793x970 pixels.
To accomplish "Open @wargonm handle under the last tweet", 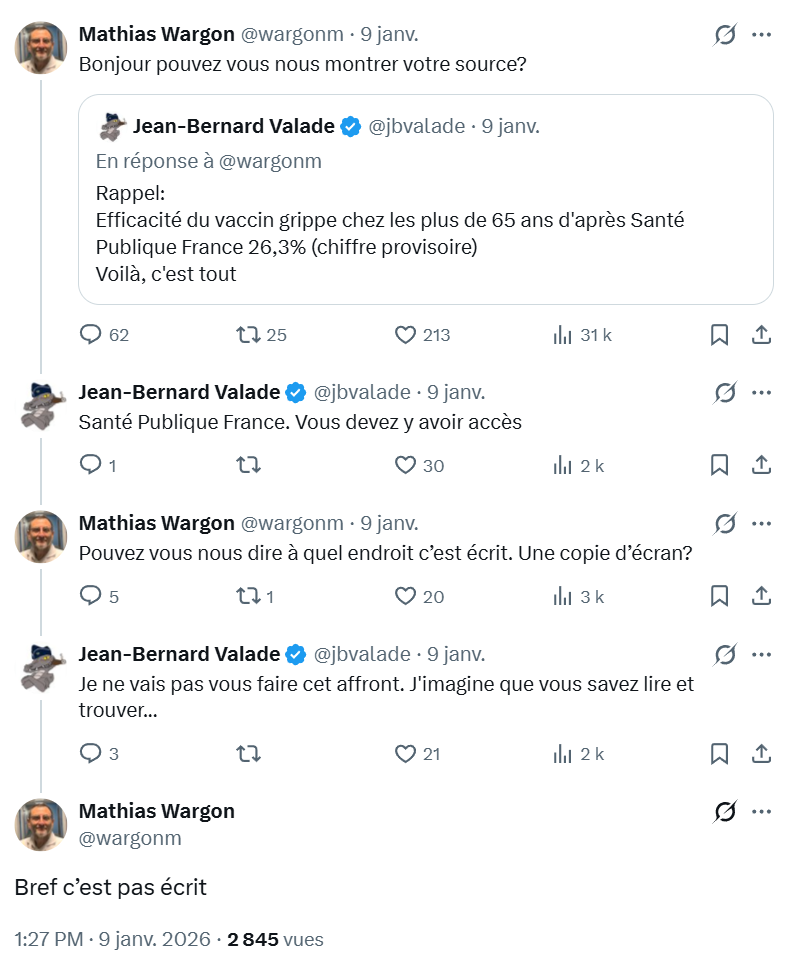I will pos(130,839).
